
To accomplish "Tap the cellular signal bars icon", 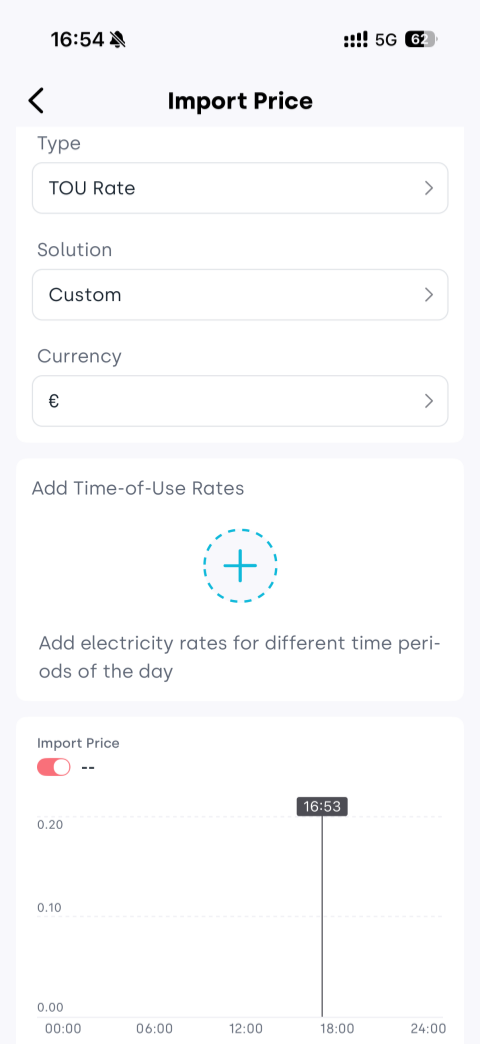I will (x=356, y=40).
